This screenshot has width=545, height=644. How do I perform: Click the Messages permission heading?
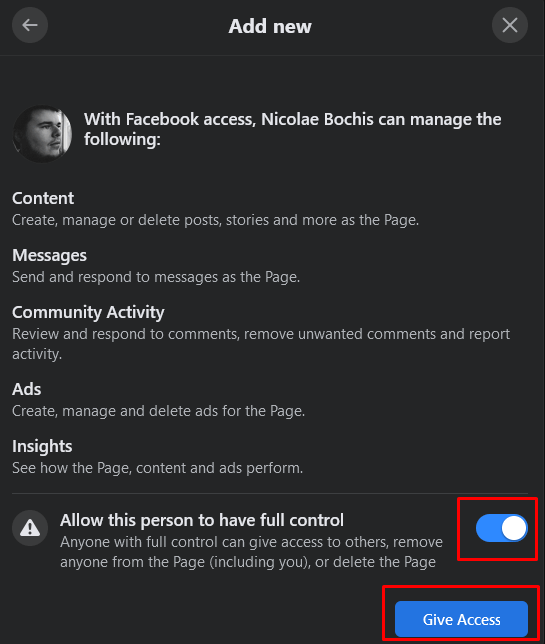49,255
